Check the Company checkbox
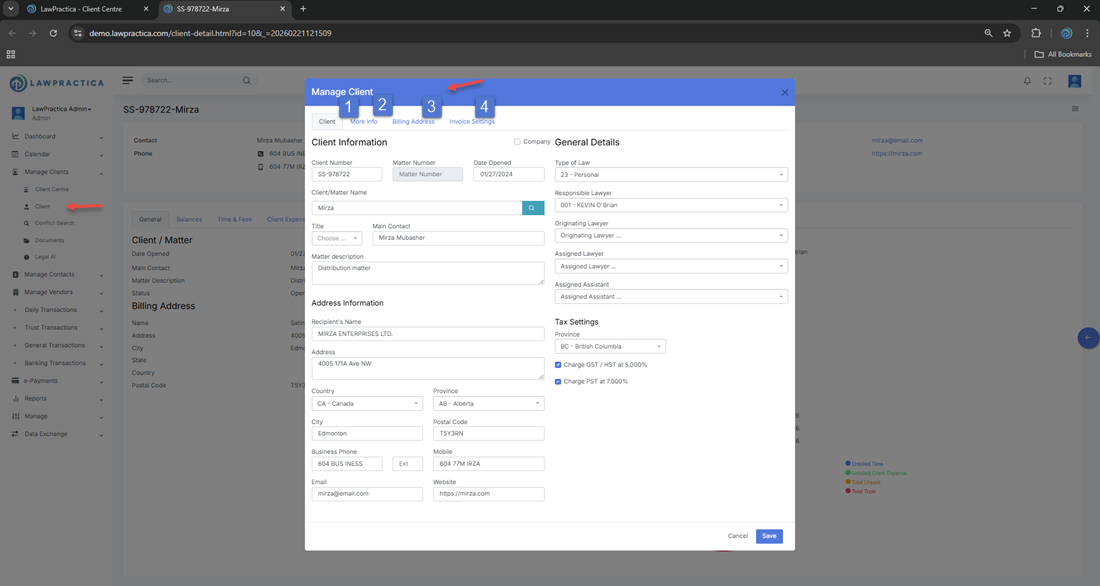 [x=517, y=142]
